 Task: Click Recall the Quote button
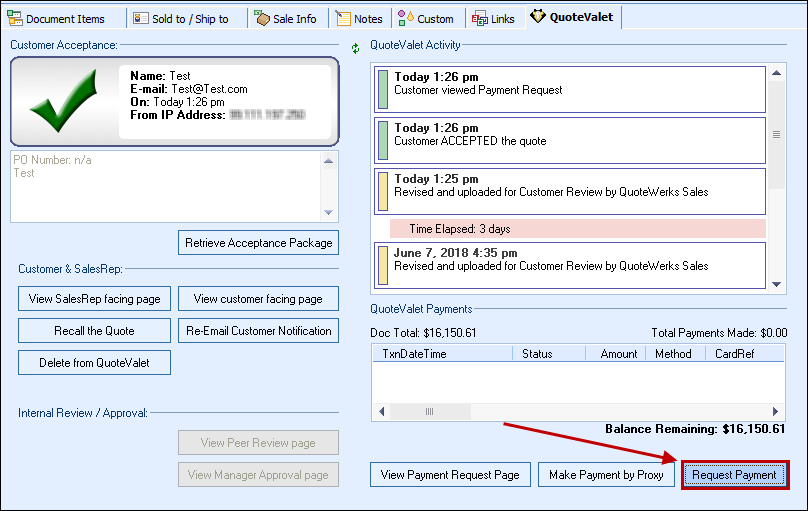[94, 331]
